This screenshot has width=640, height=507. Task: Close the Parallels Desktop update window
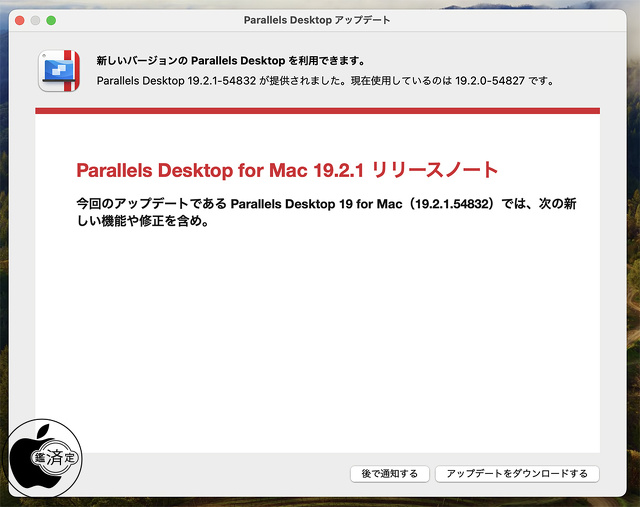click(20, 20)
